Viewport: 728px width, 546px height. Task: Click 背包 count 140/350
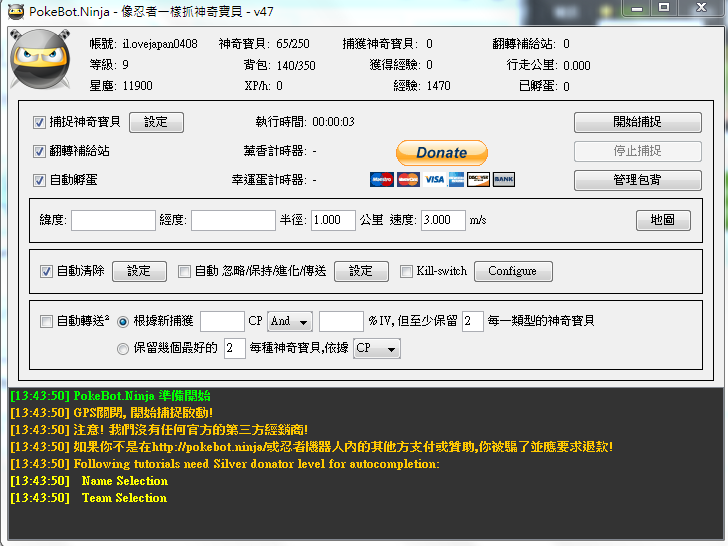296,65
